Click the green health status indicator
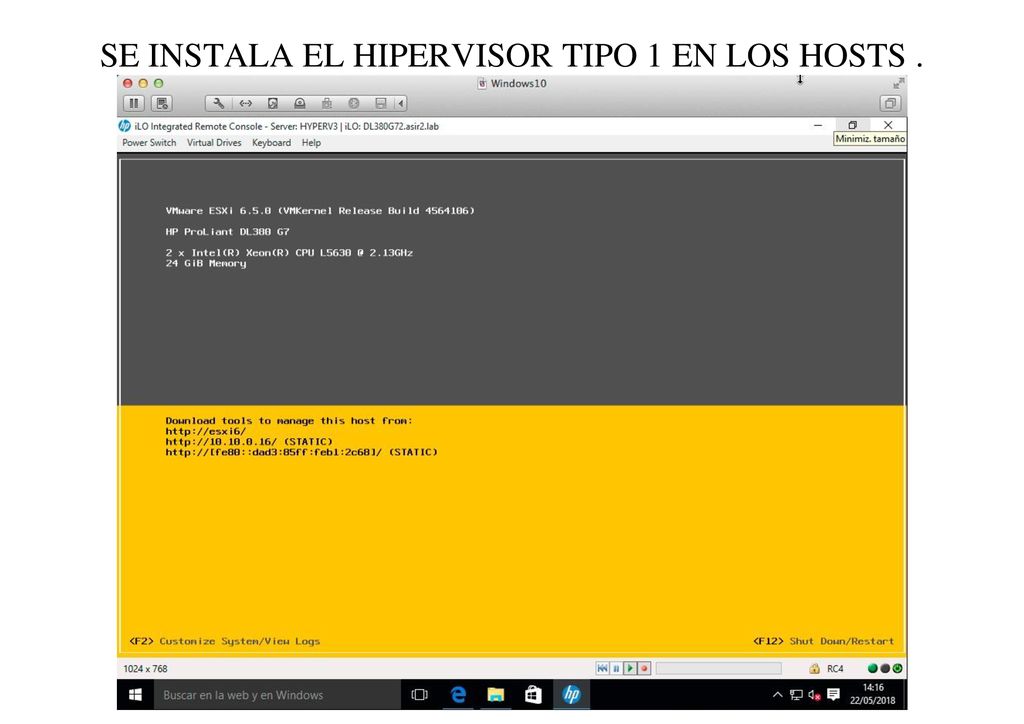 [x=872, y=669]
